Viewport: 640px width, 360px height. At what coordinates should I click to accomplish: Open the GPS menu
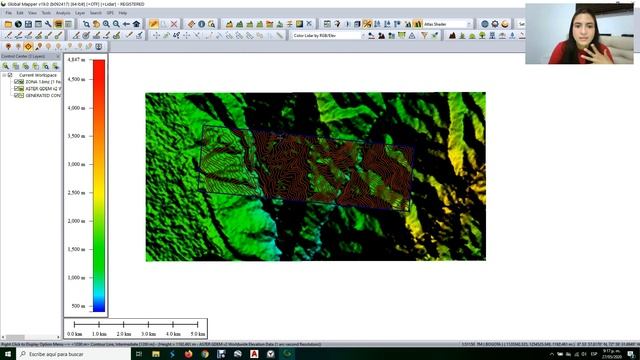pos(110,13)
